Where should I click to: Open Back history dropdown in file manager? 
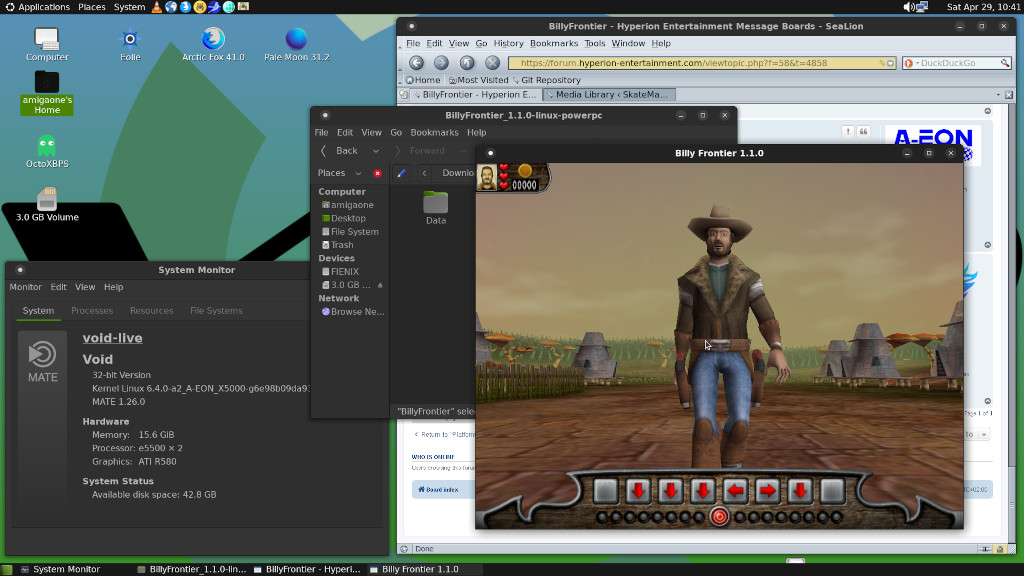tap(376, 151)
